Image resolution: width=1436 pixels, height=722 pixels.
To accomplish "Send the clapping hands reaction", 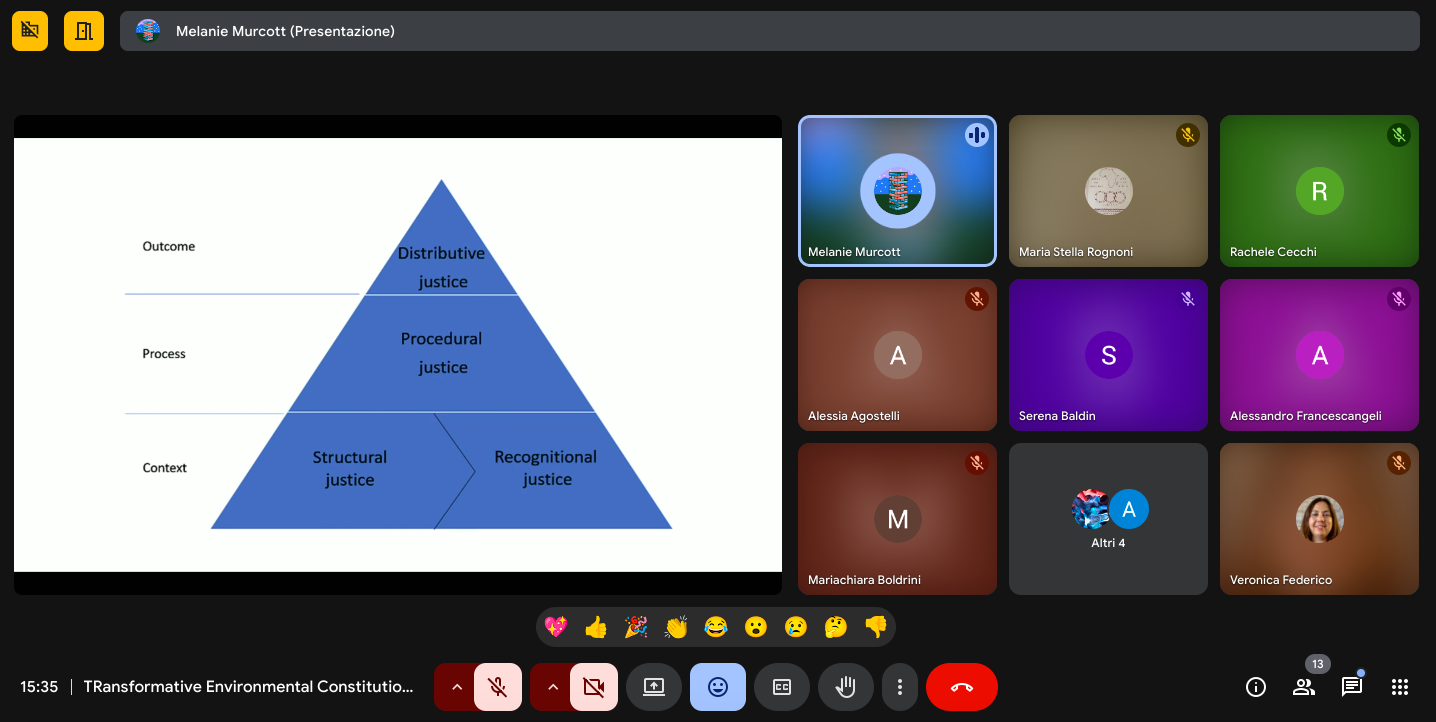I will pos(676,627).
